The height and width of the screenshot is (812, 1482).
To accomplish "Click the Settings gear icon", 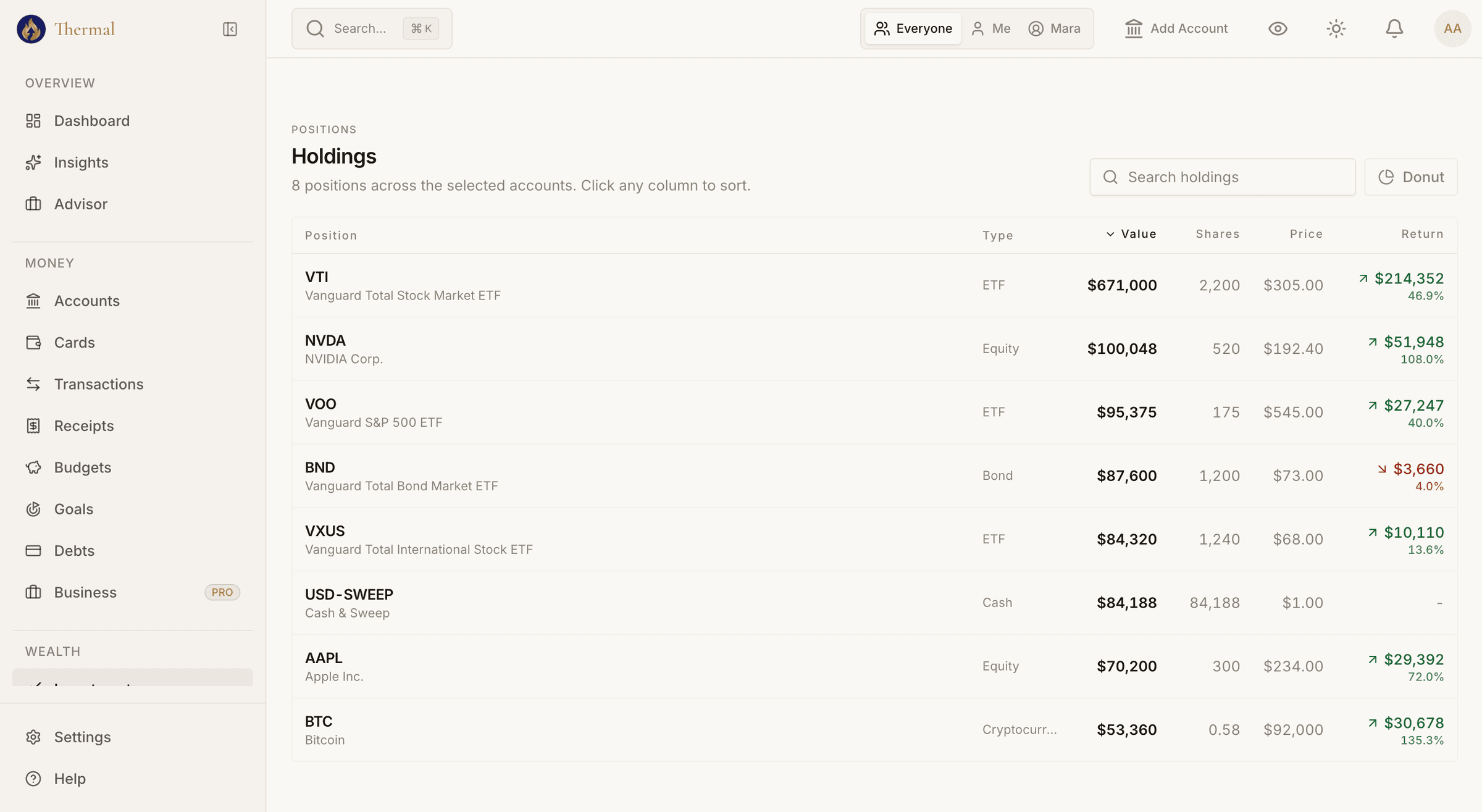I will pos(33,737).
